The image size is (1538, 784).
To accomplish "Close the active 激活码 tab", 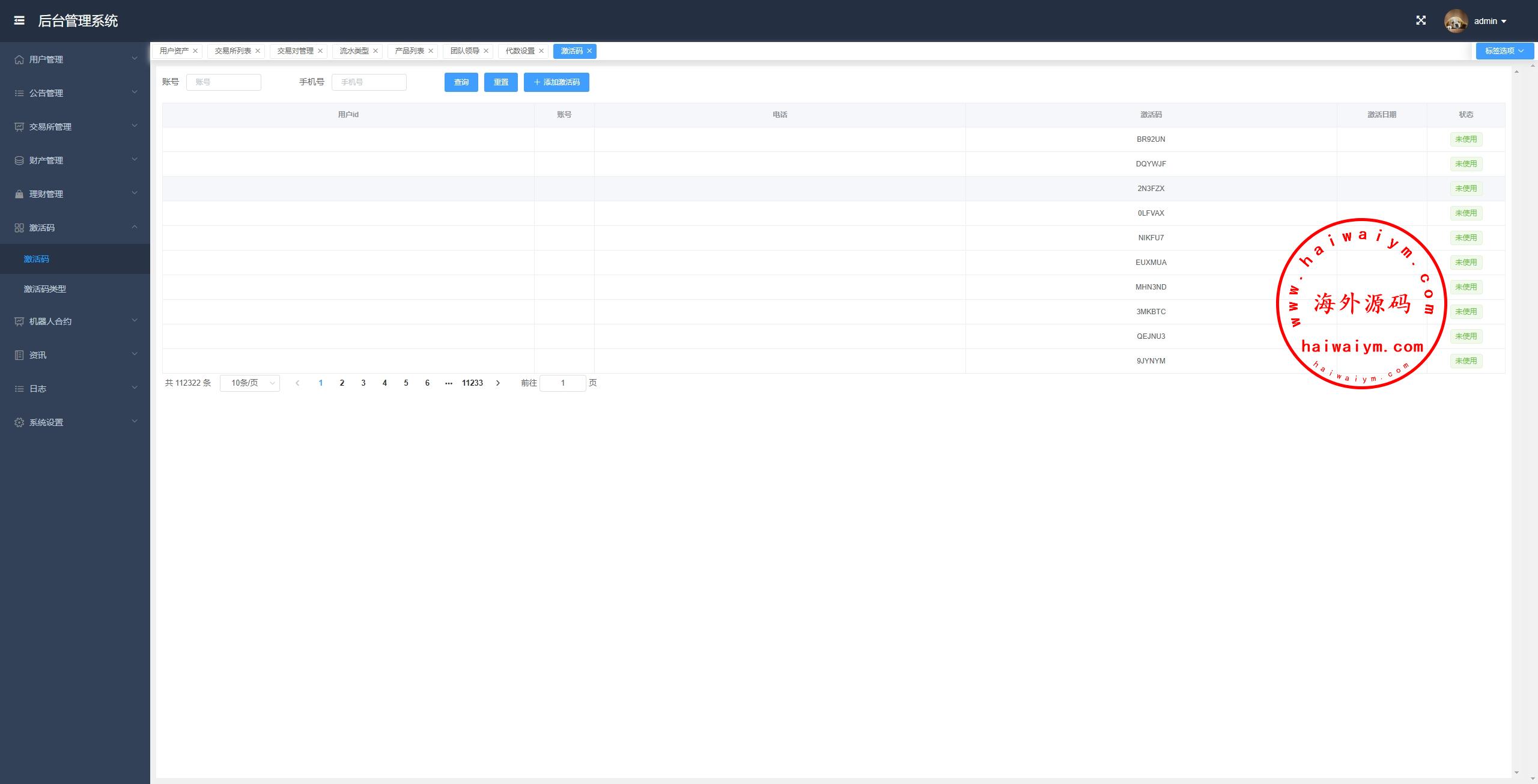I will click(x=589, y=51).
